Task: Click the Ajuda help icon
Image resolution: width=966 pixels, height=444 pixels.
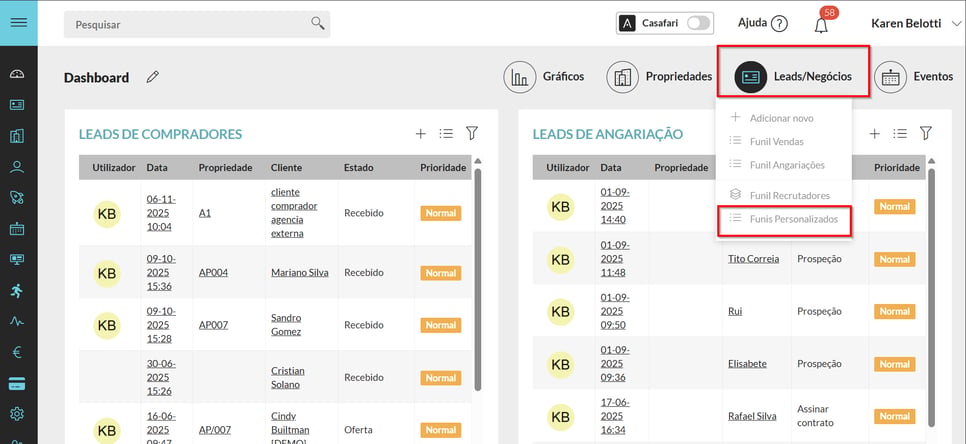Action: pyautogui.click(x=779, y=24)
